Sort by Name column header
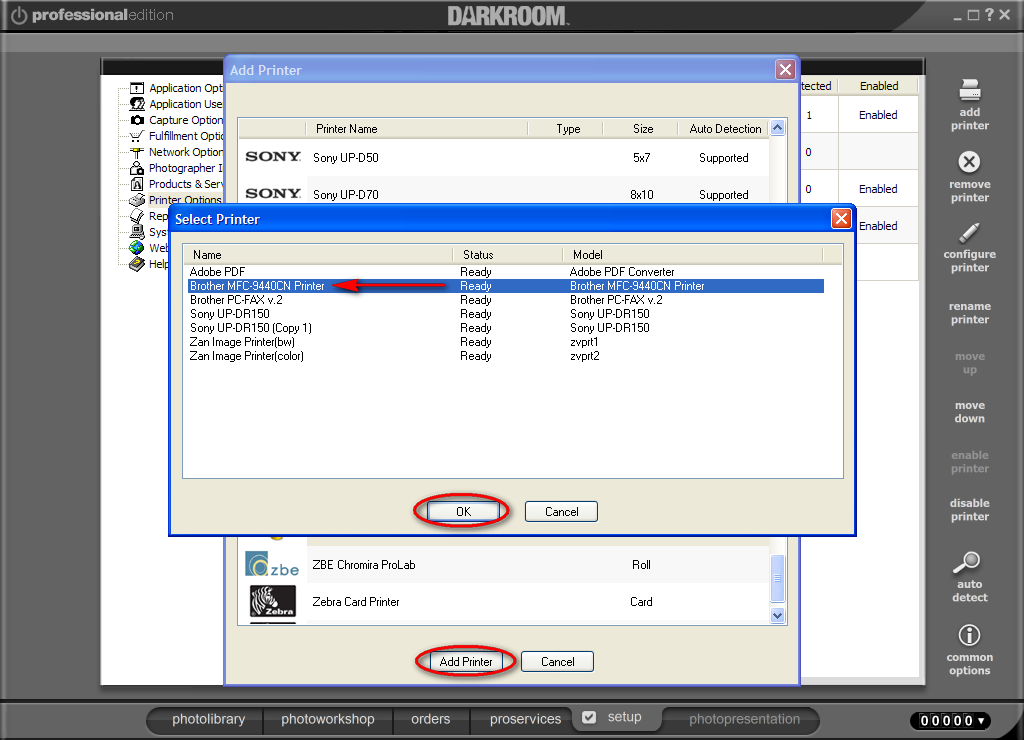 tap(318, 255)
